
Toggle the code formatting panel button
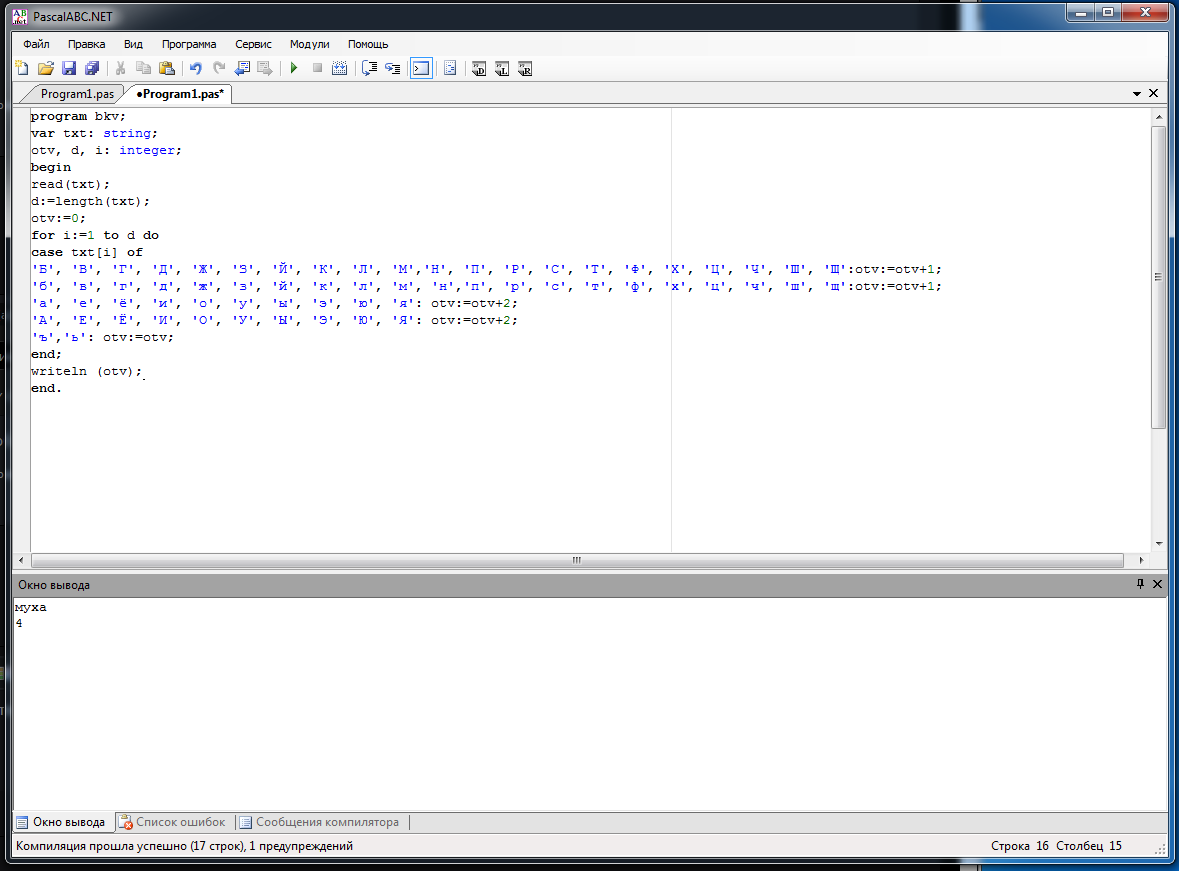click(450, 69)
